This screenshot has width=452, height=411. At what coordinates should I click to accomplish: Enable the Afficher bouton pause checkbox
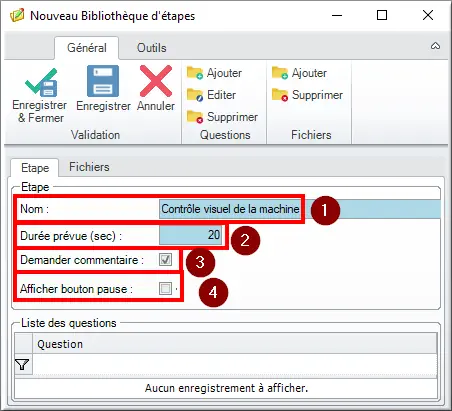[x=165, y=288]
